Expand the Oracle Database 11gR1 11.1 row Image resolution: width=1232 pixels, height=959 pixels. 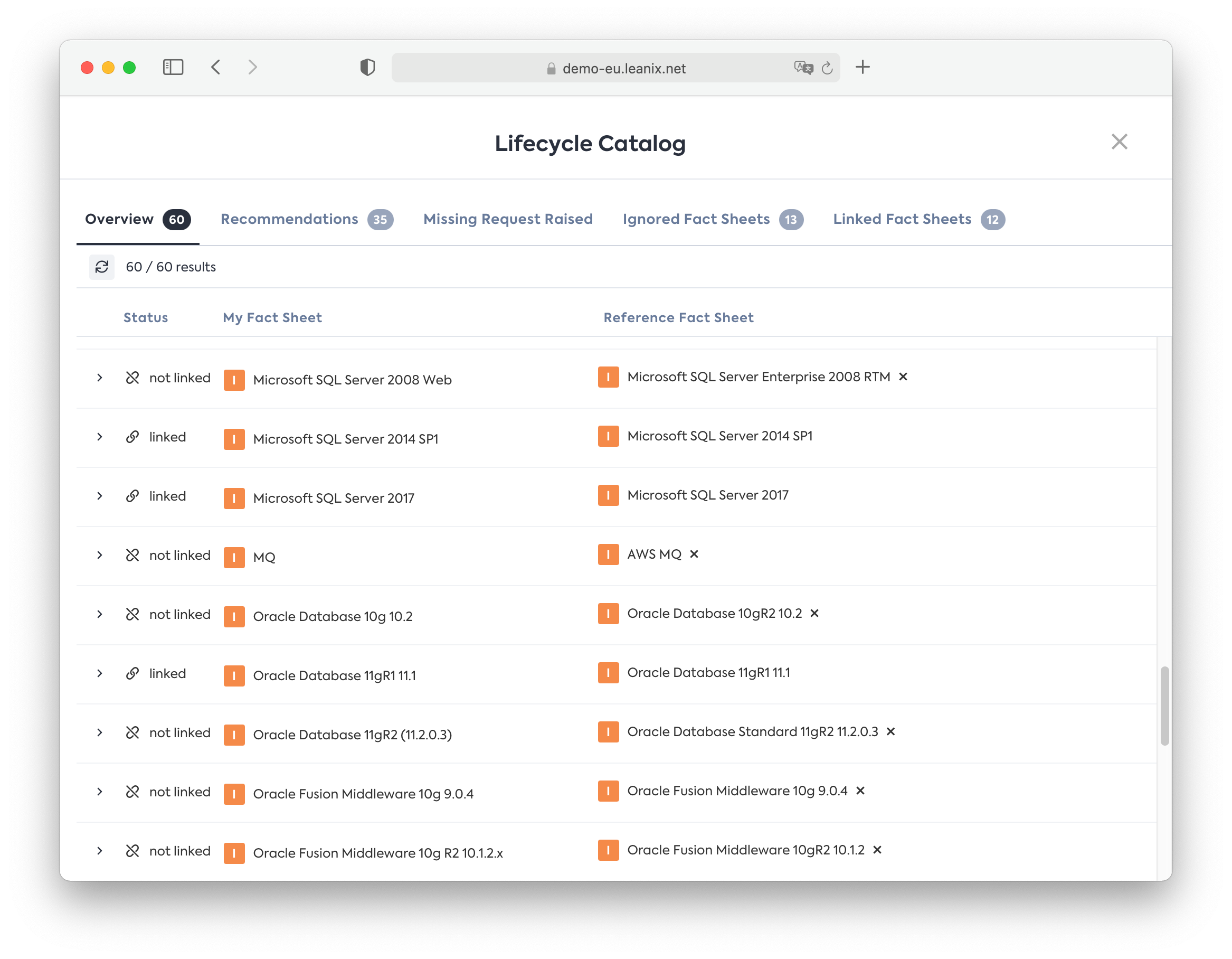coord(100,673)
